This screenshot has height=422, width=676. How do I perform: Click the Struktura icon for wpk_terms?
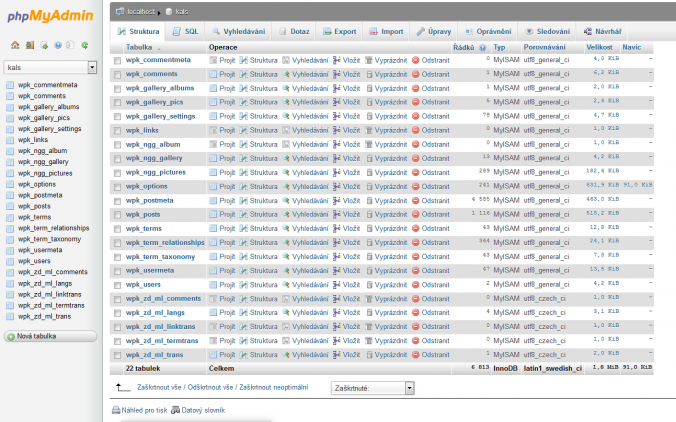tap(244, 228)
